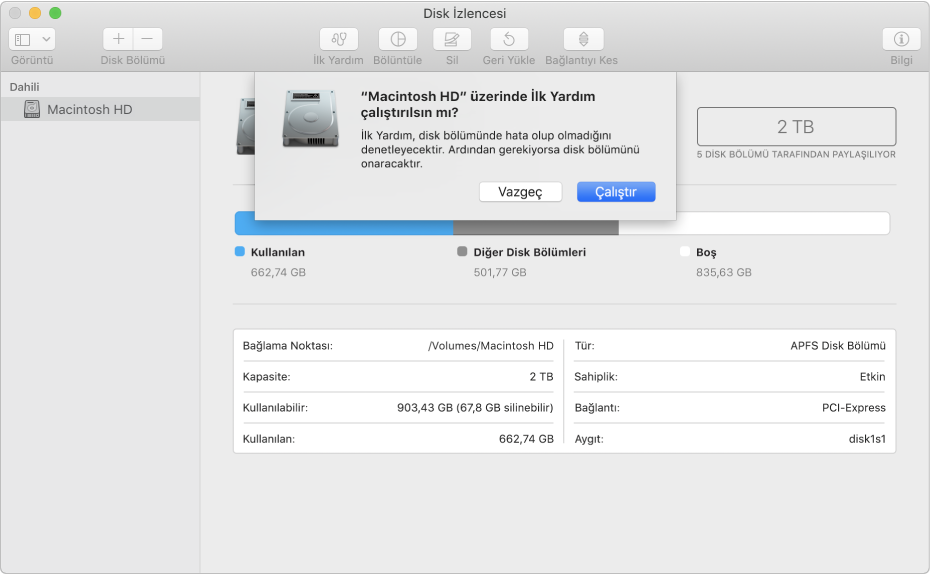Click the APFS Disk Bölümü type value
The image size is (931, 575).
tap(838, 346)
